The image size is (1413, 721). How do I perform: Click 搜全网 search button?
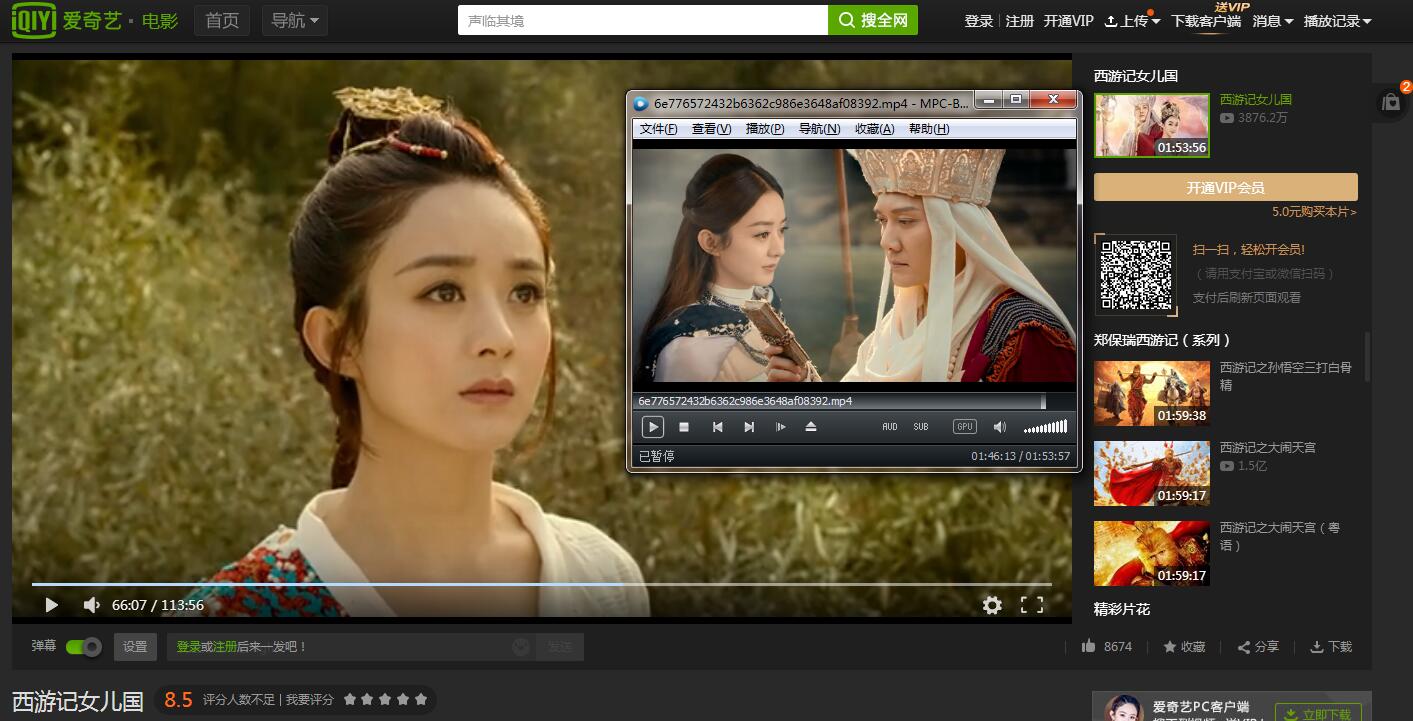(x=873, y=20)
